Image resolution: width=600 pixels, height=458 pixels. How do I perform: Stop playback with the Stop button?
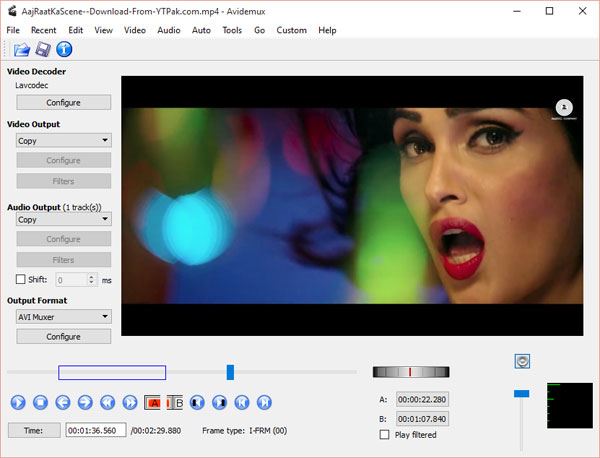[41, 403]
